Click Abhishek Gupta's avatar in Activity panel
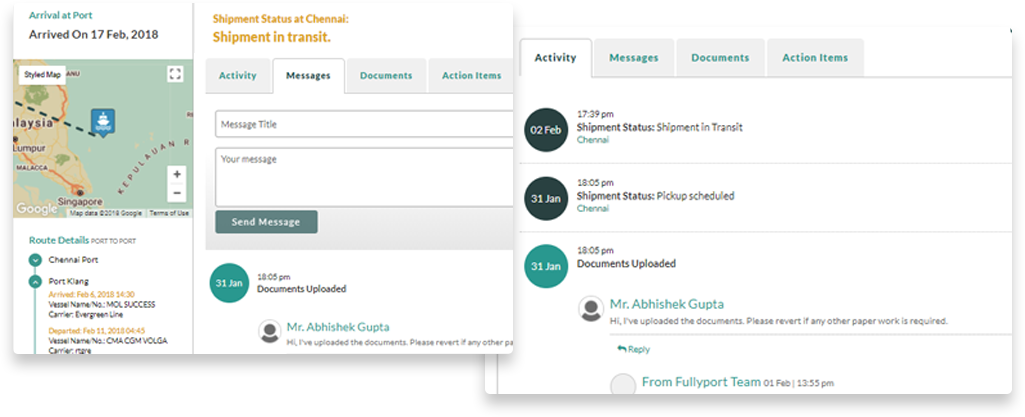 pos(591,309)
